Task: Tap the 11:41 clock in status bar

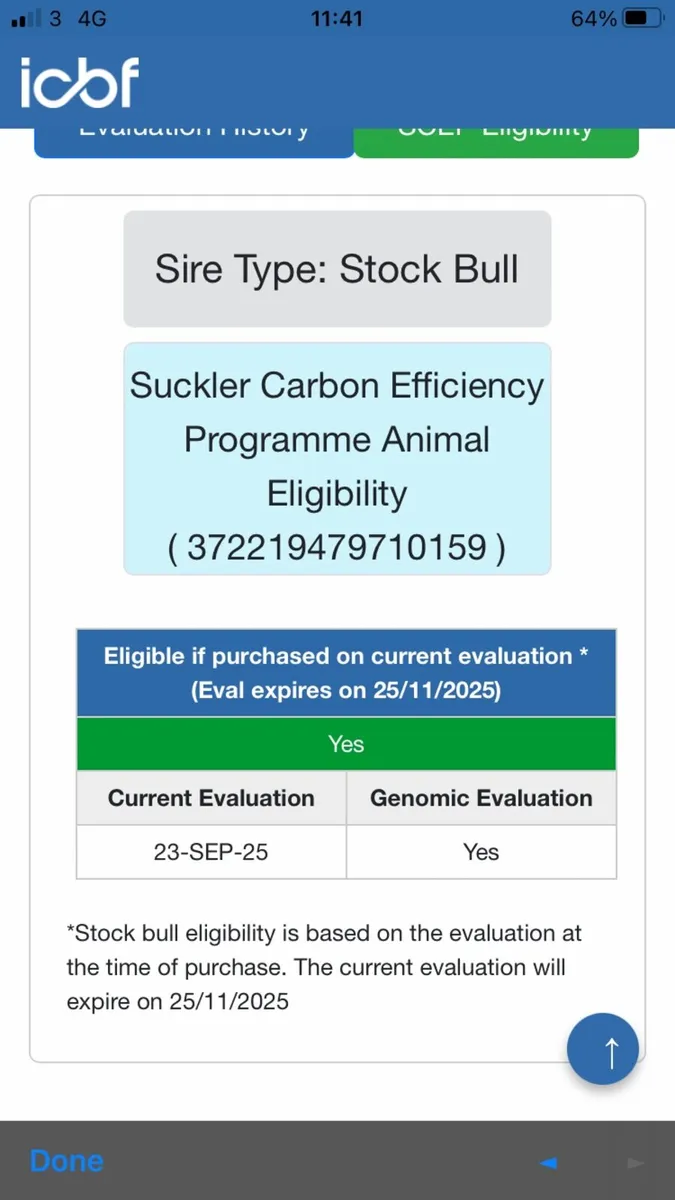Action: point(337,18)
